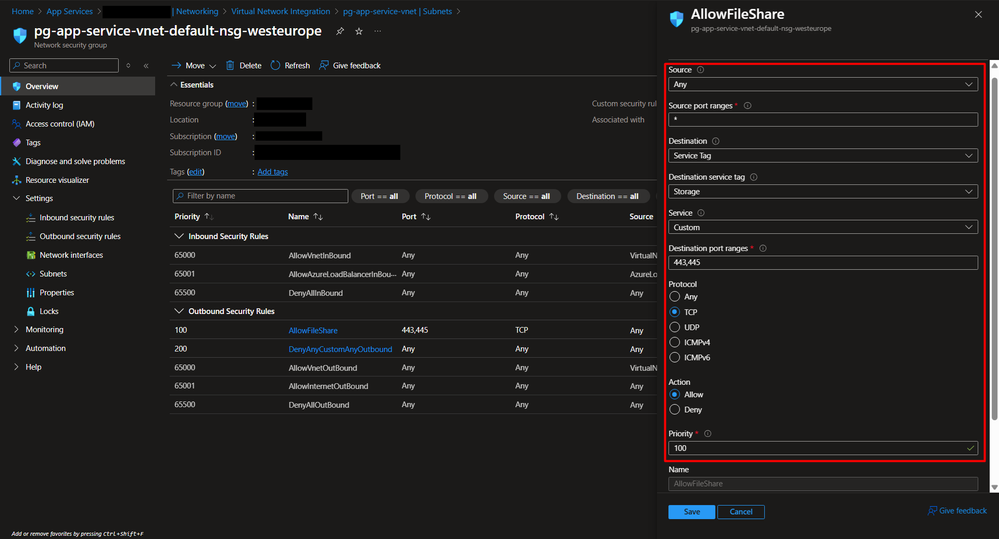The image size is (999, 539).
Task: Click the Filter by name box
Action: coord(260,196)
